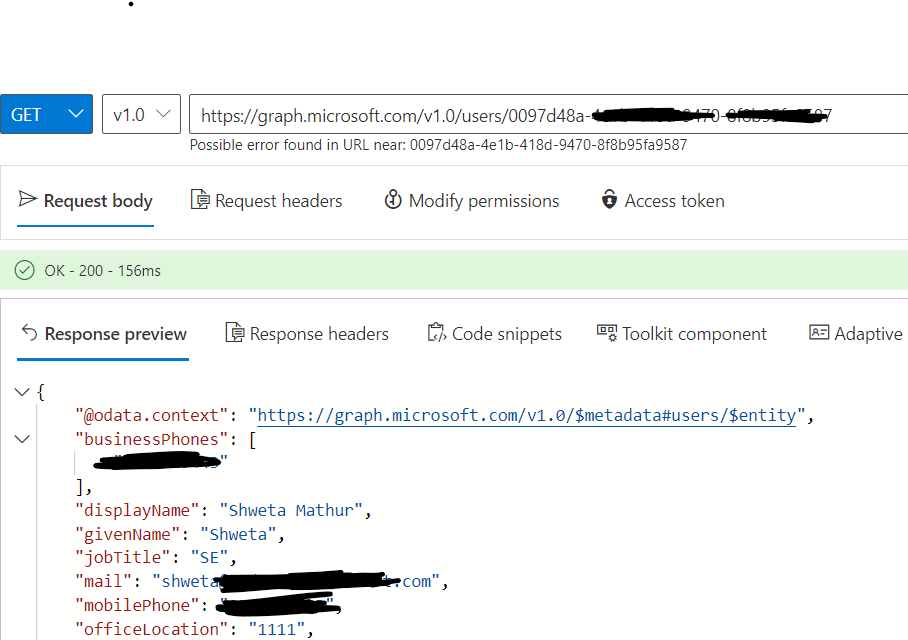The width and height of the screenshot is (908, 640).
Task: Open the Adaptive cards tab
Action: [856, 334]
